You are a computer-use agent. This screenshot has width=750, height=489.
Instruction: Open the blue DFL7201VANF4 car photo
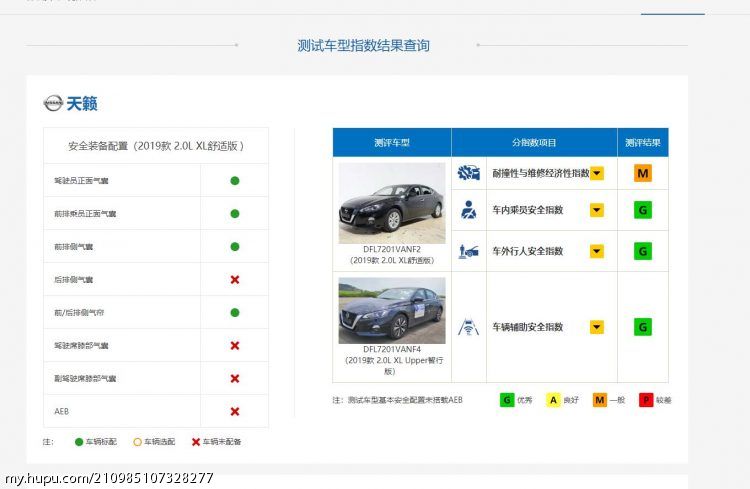point(392,311)
